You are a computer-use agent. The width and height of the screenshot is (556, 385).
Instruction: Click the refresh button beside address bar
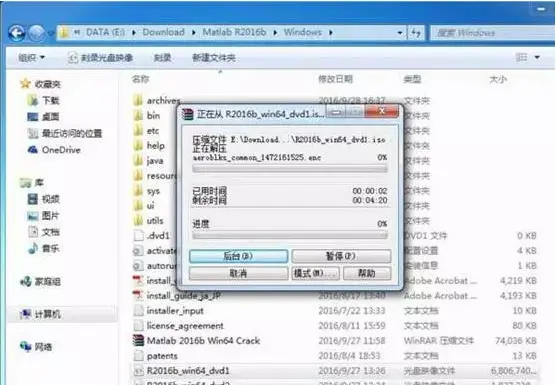pyautogui.click(x=416, y=33)
